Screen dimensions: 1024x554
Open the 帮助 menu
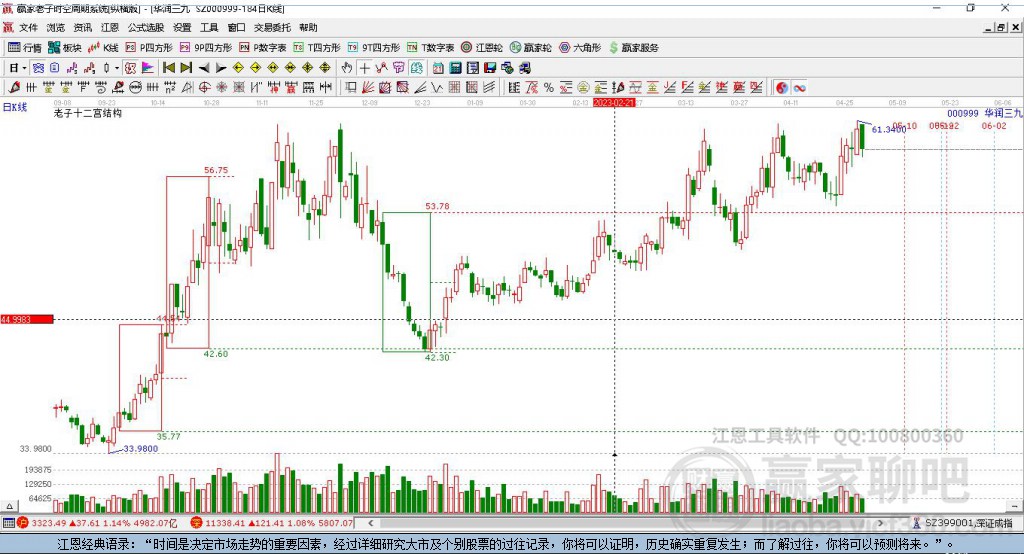(308, 27)
